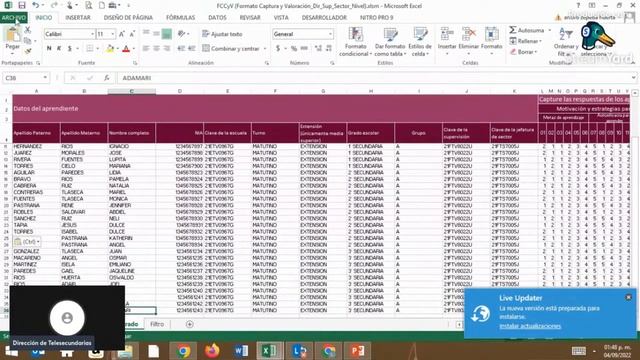Apply italic with the K button

(59, 49)
